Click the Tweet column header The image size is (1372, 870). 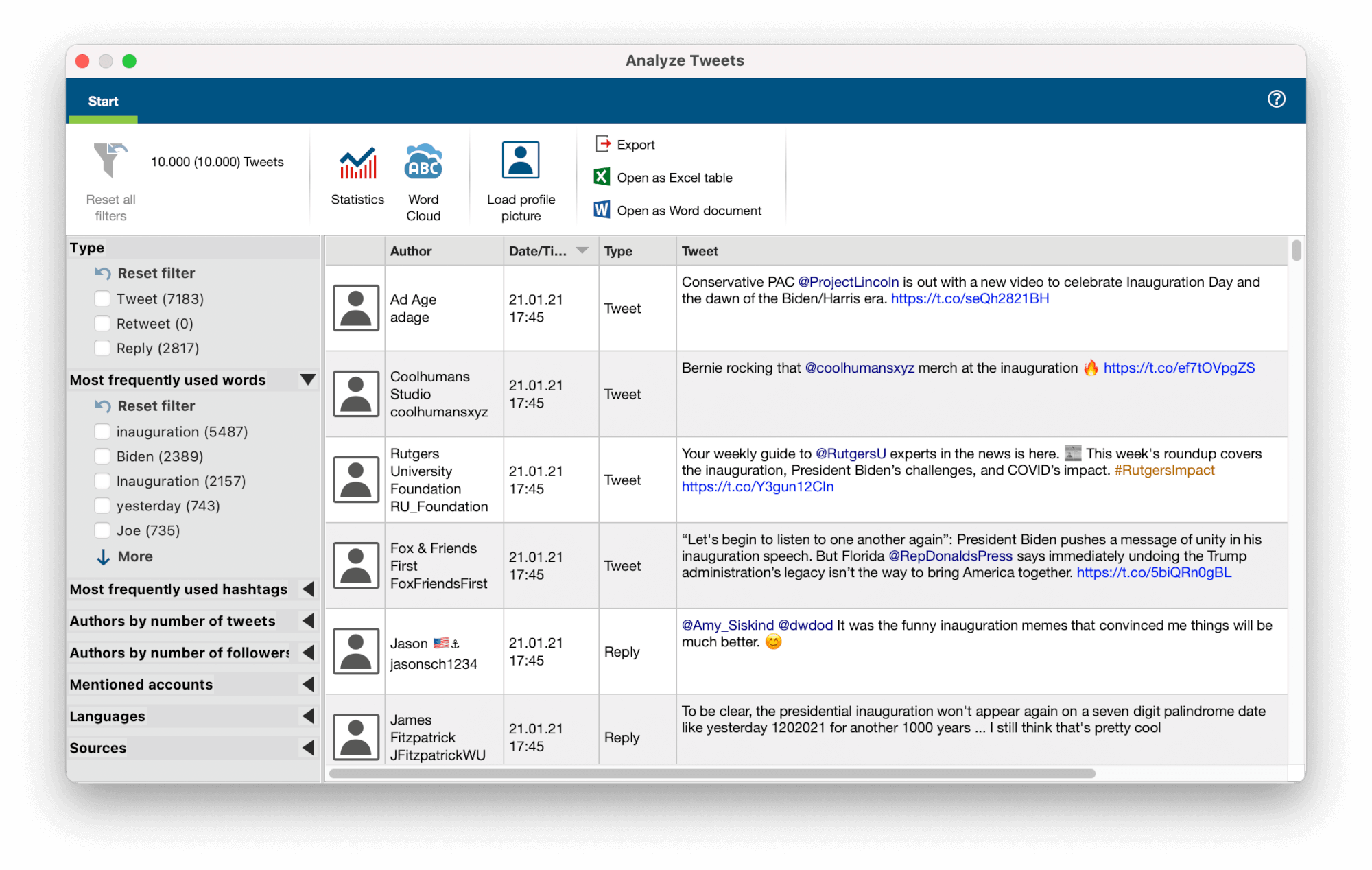(x=982, y=251)
